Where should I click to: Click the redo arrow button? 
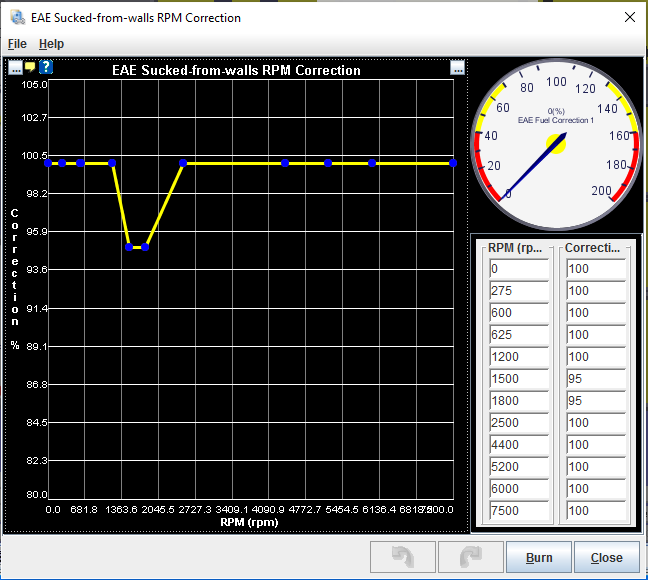point(466,557)
